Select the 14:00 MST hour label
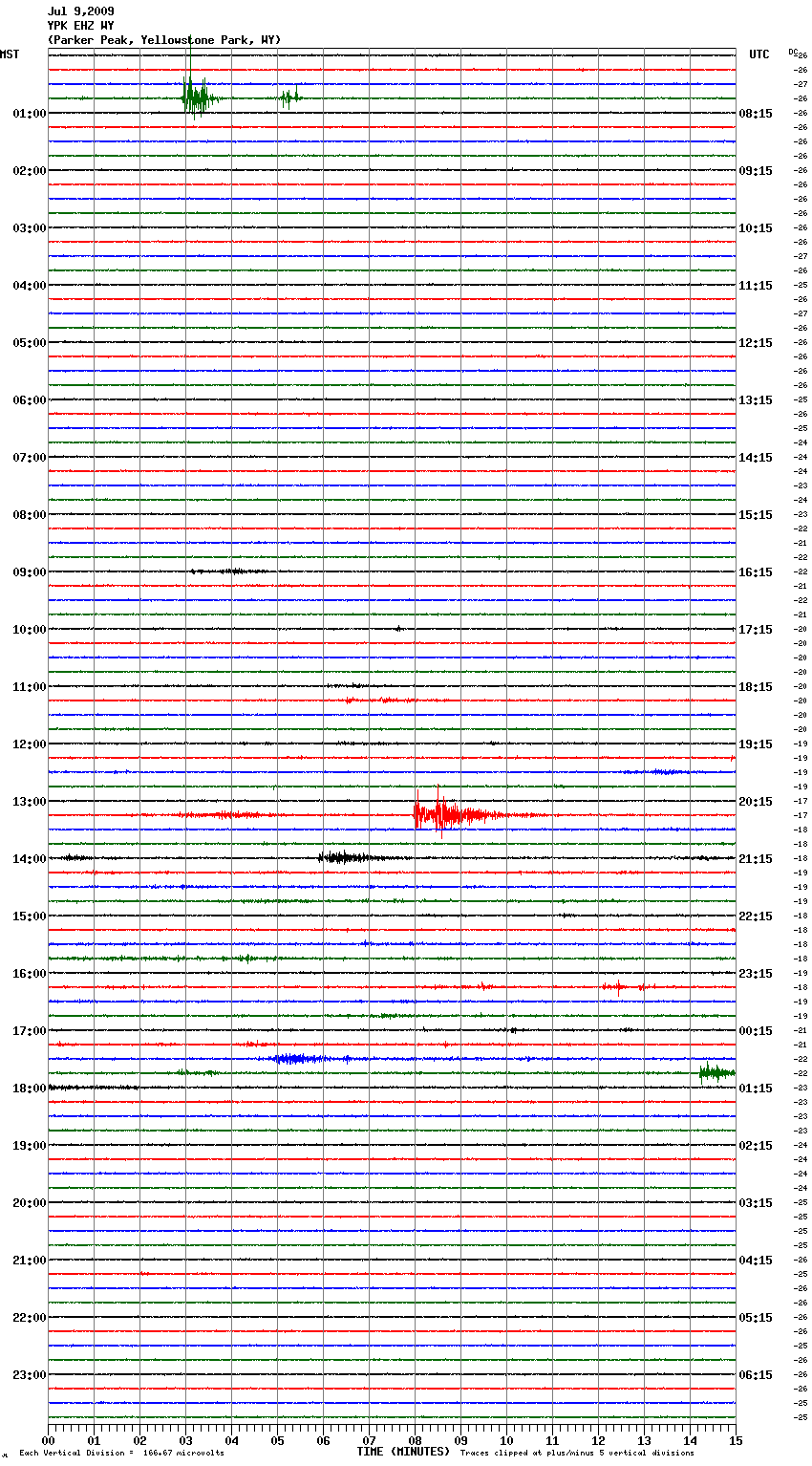 click(x=29, y=859)
